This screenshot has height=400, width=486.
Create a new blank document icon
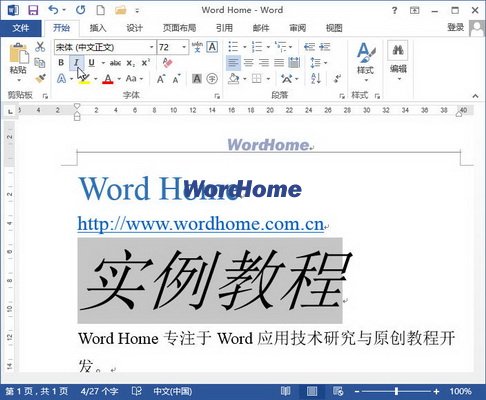pos(101,10)
